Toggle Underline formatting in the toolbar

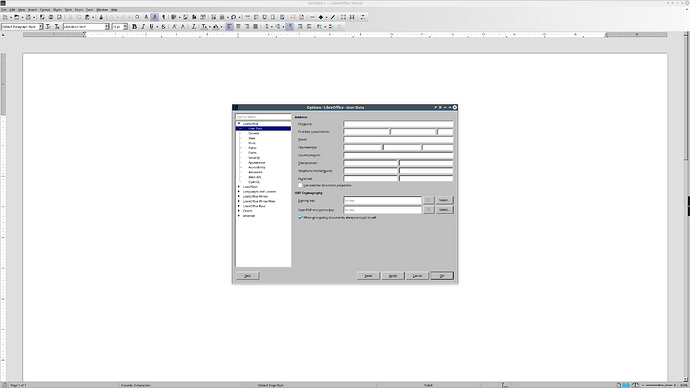pyautogui.click(x=151, y=27)
